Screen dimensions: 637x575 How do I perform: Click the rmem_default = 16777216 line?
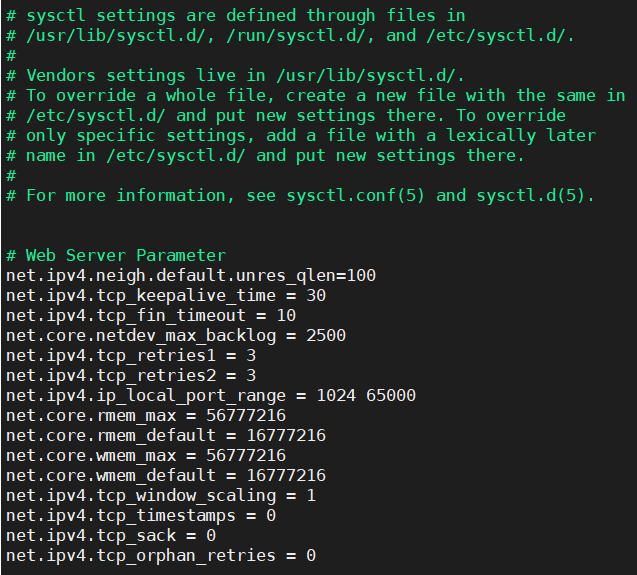point(166,436)
